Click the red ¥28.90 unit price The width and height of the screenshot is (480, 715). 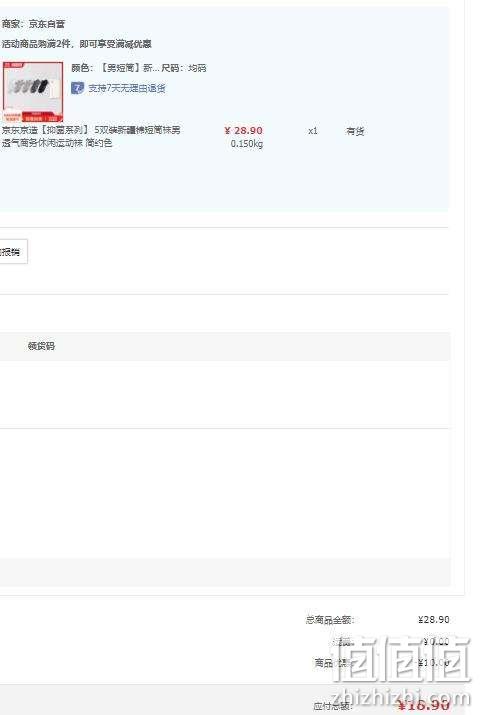[243, 130]
